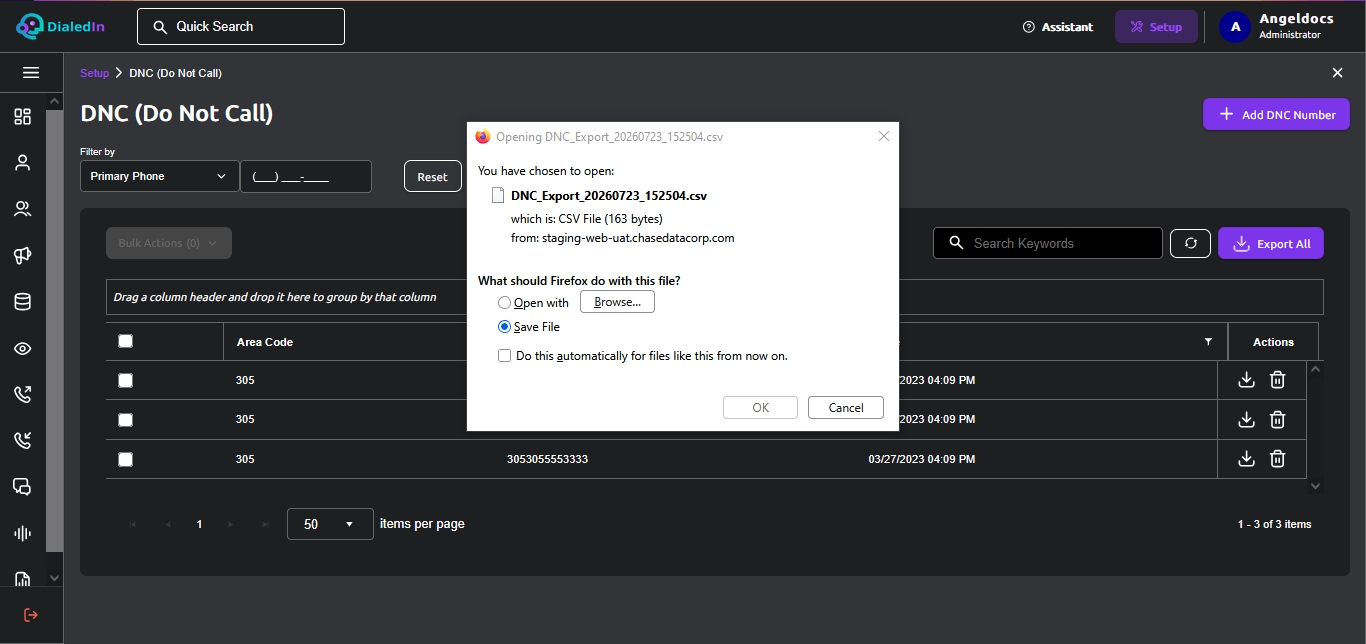
Task: Delete the second 305 row
Action: click(1277, 419)
